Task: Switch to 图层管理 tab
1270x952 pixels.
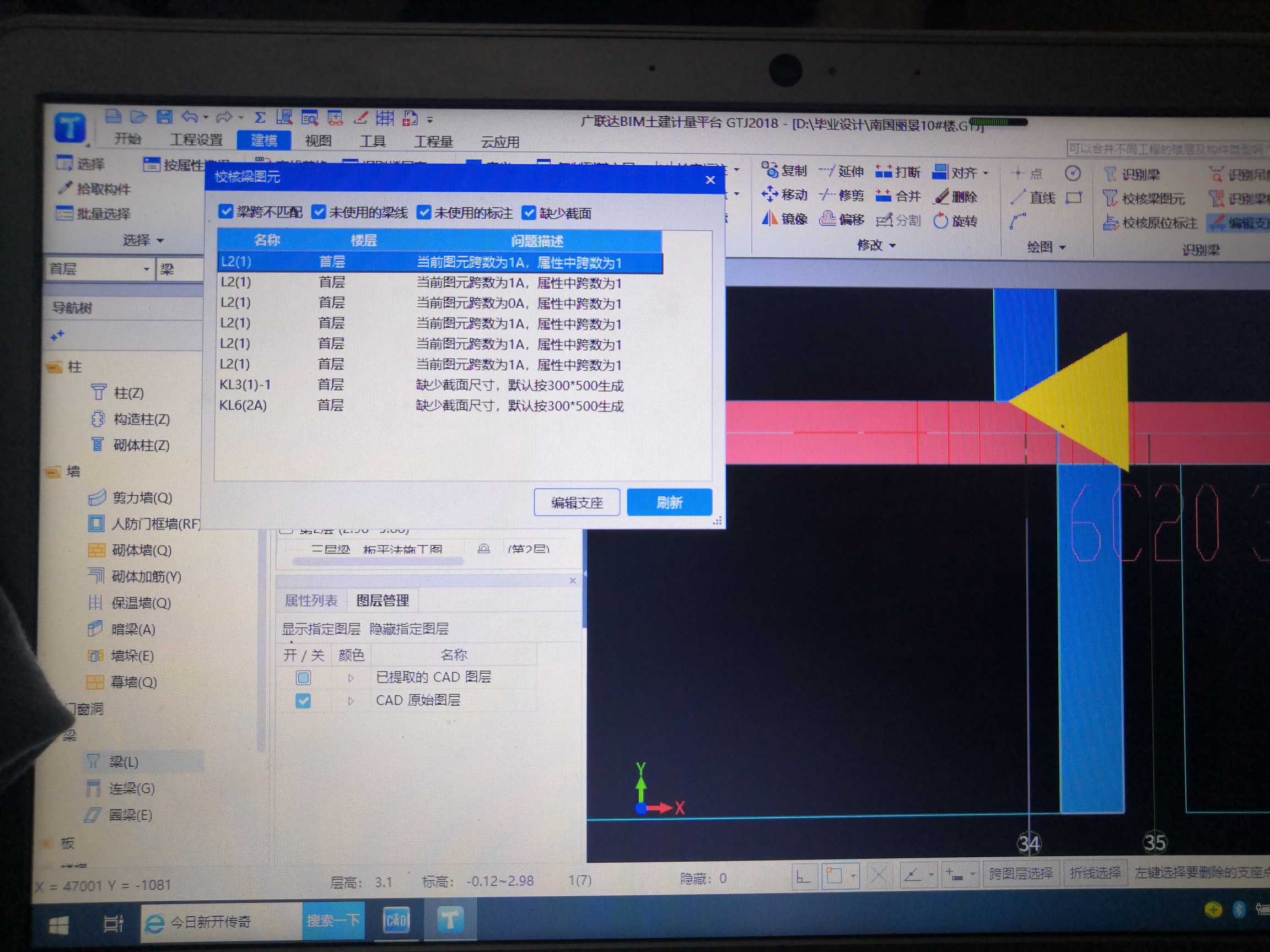Action: [383, 601]
